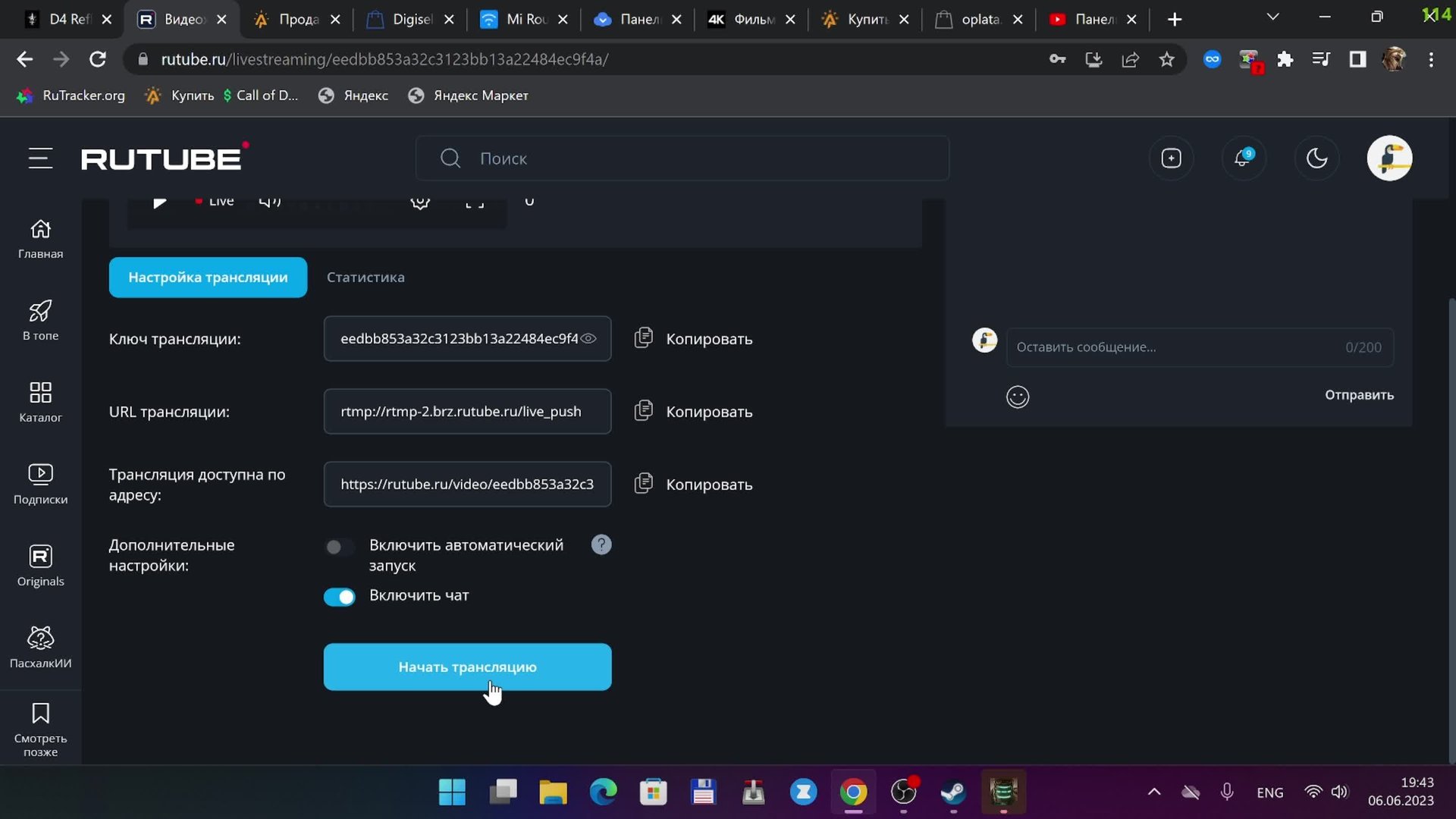Screen dimensions: 1456x819
Task: Show hidden system tray icons
Action: (x=1153, y=792)
